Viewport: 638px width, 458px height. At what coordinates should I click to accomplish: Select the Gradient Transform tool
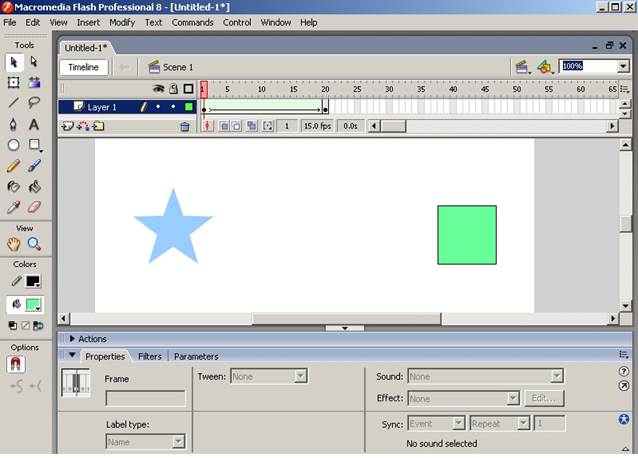point(34,83)
